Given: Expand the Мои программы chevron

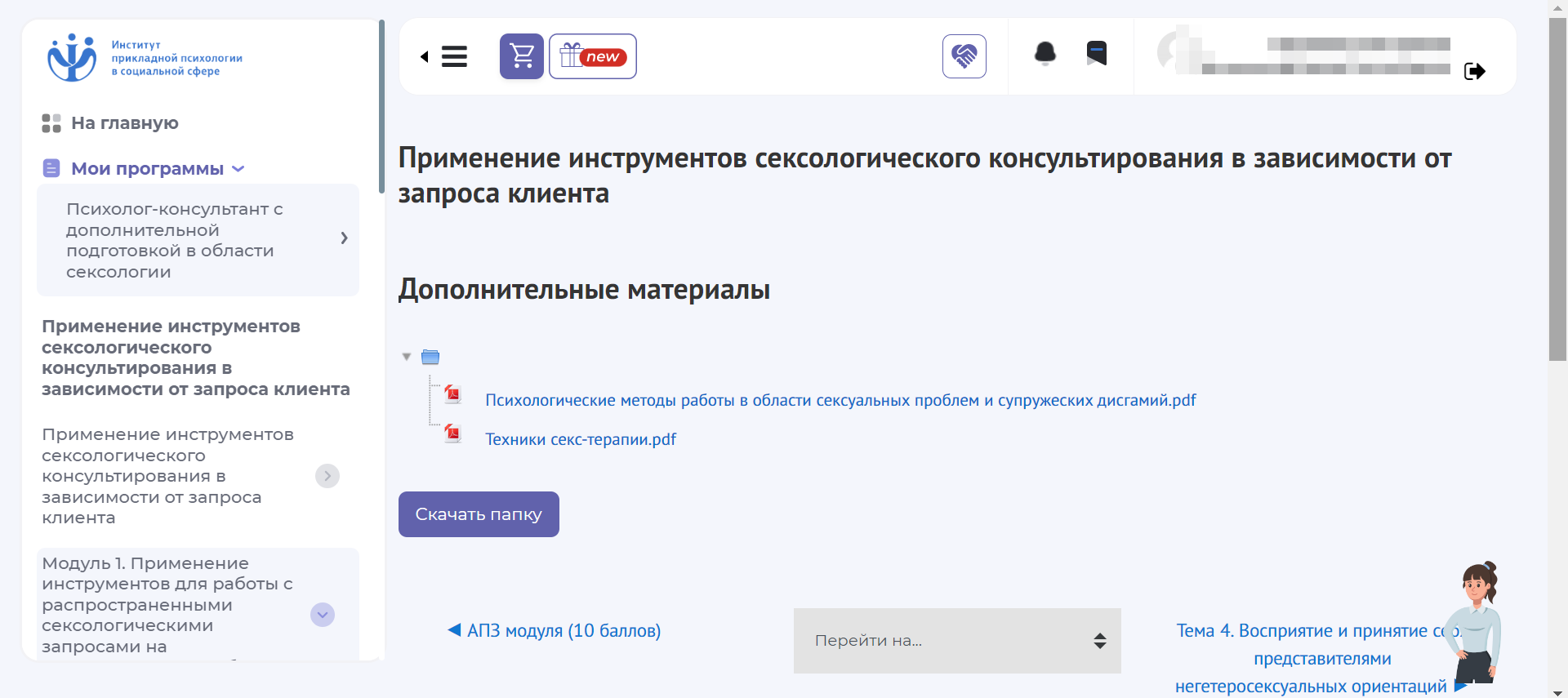Looking at the screenshot, I should tap(238, 169).
